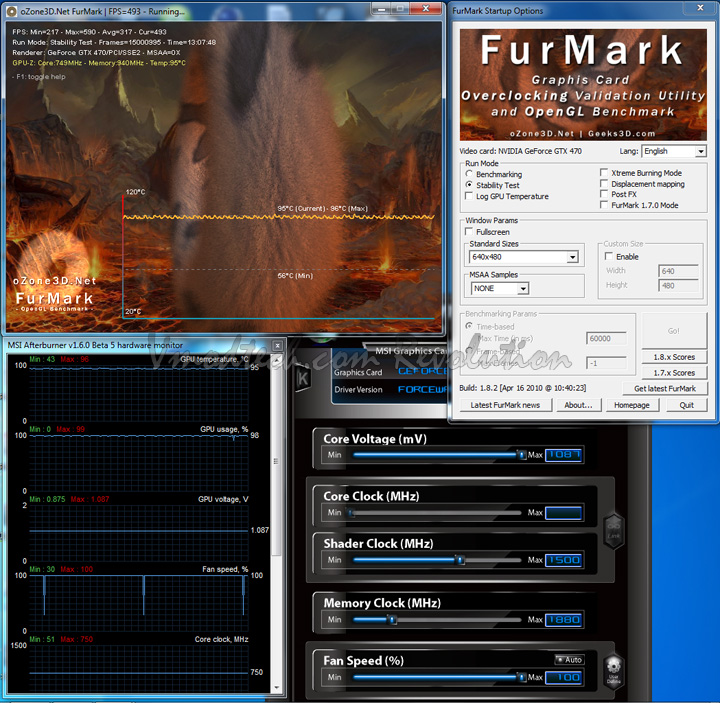Enable Xtreme Burning Mode
Screen dimensions: 720x703
click(604, 173)
